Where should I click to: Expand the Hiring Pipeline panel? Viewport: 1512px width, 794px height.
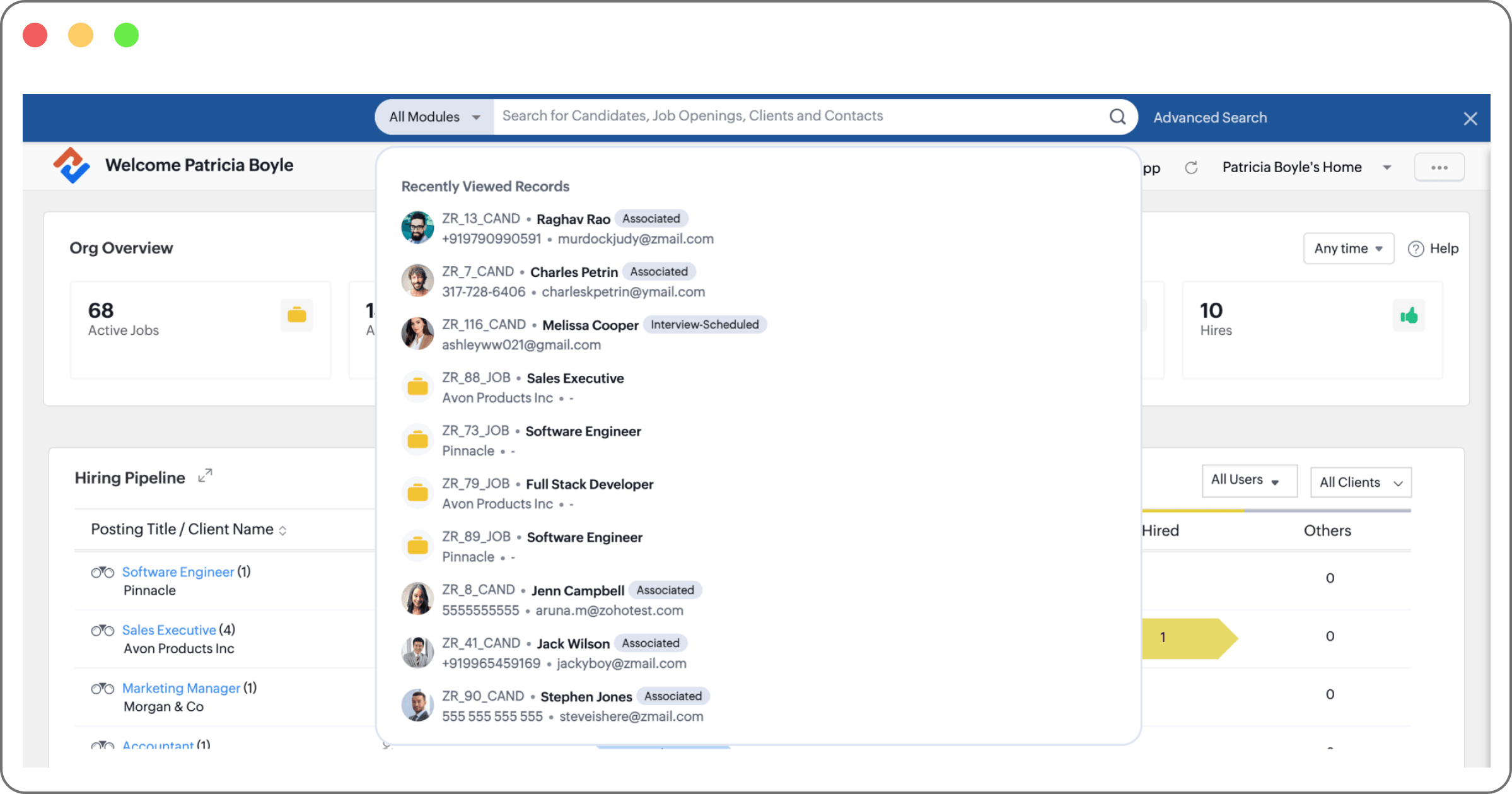coord(207,477)
